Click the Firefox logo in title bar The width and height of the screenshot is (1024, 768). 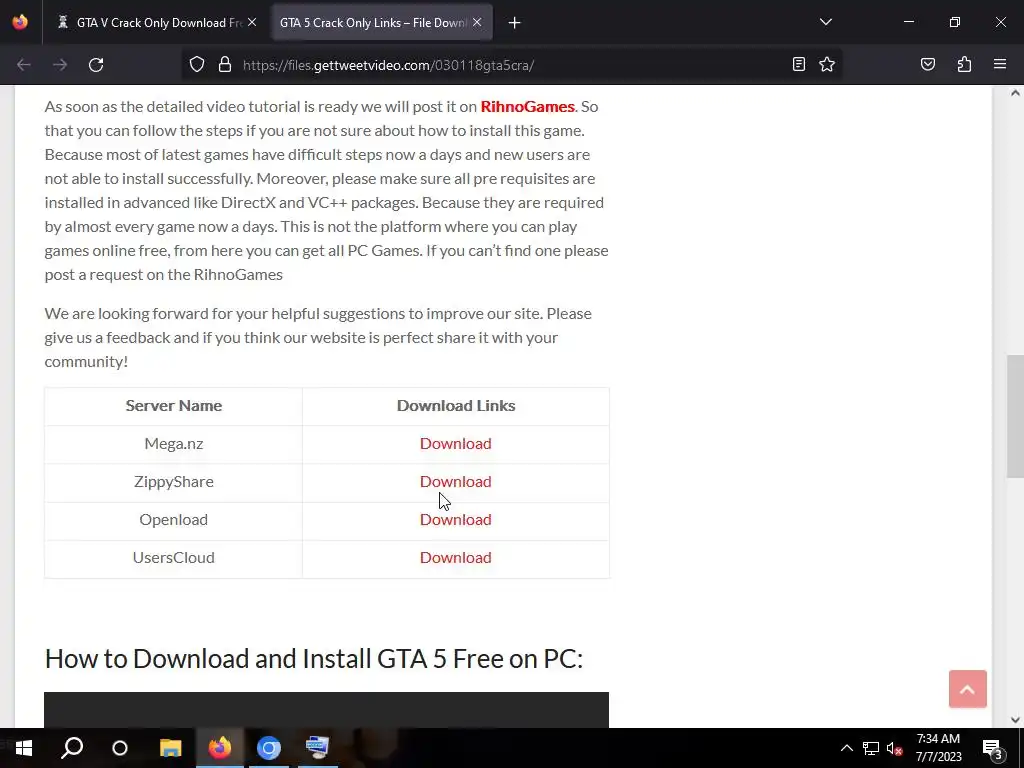(x=20, y=22)
